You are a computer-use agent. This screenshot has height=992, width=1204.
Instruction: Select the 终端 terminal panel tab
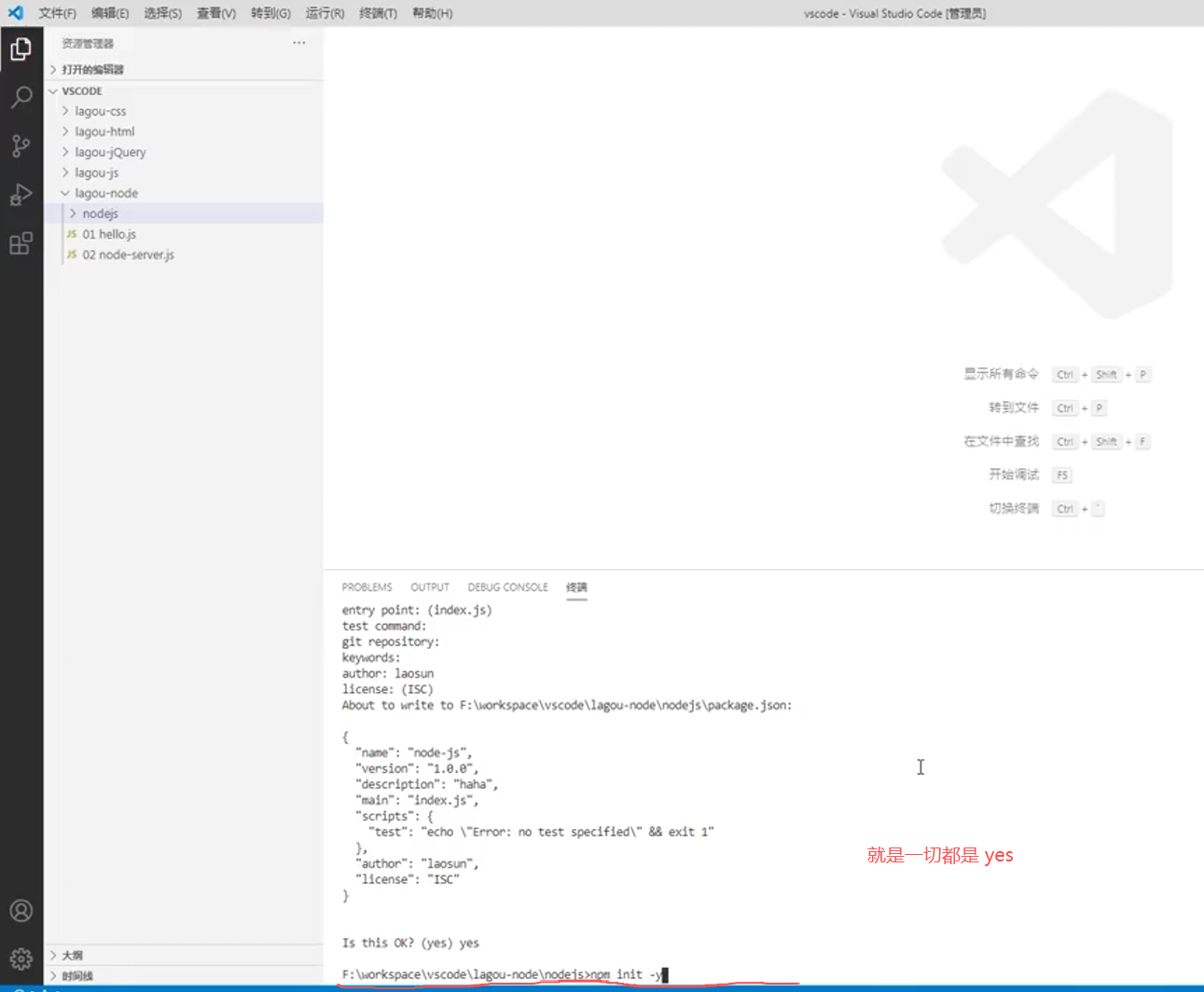click(x=576, y=587)
